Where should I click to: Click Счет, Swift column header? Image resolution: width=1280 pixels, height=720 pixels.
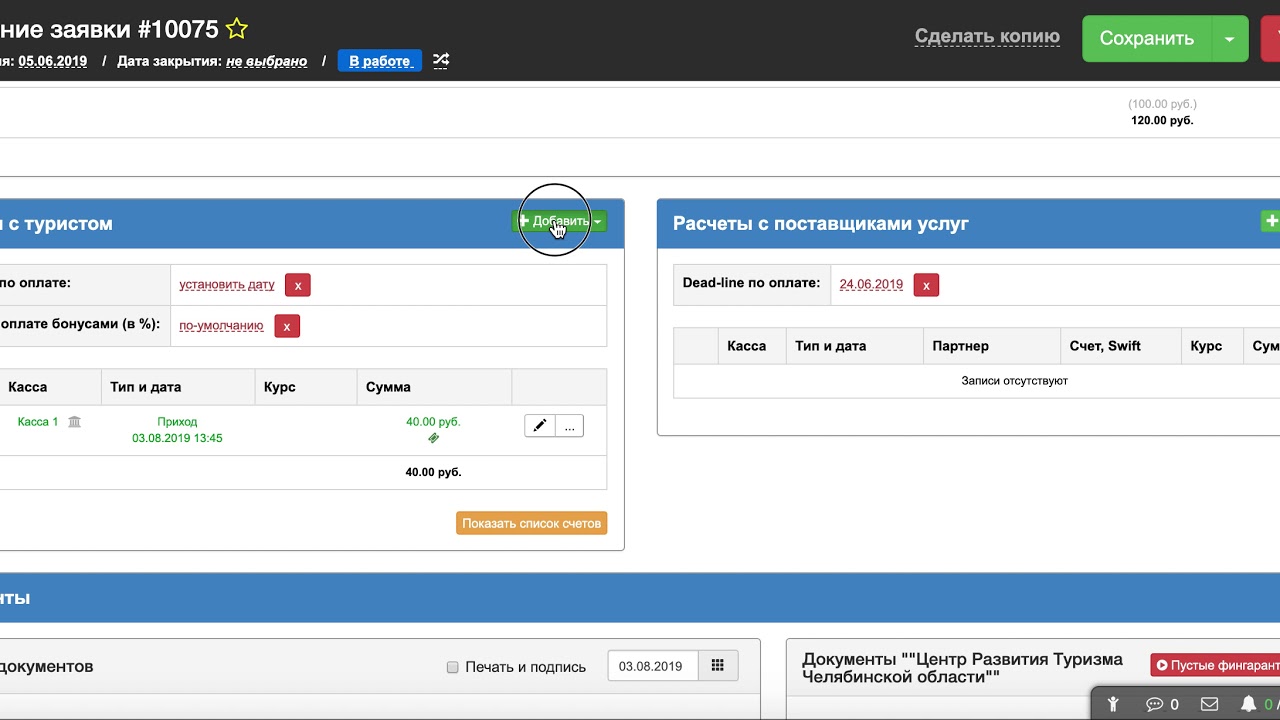click(x=1105, y=346)
